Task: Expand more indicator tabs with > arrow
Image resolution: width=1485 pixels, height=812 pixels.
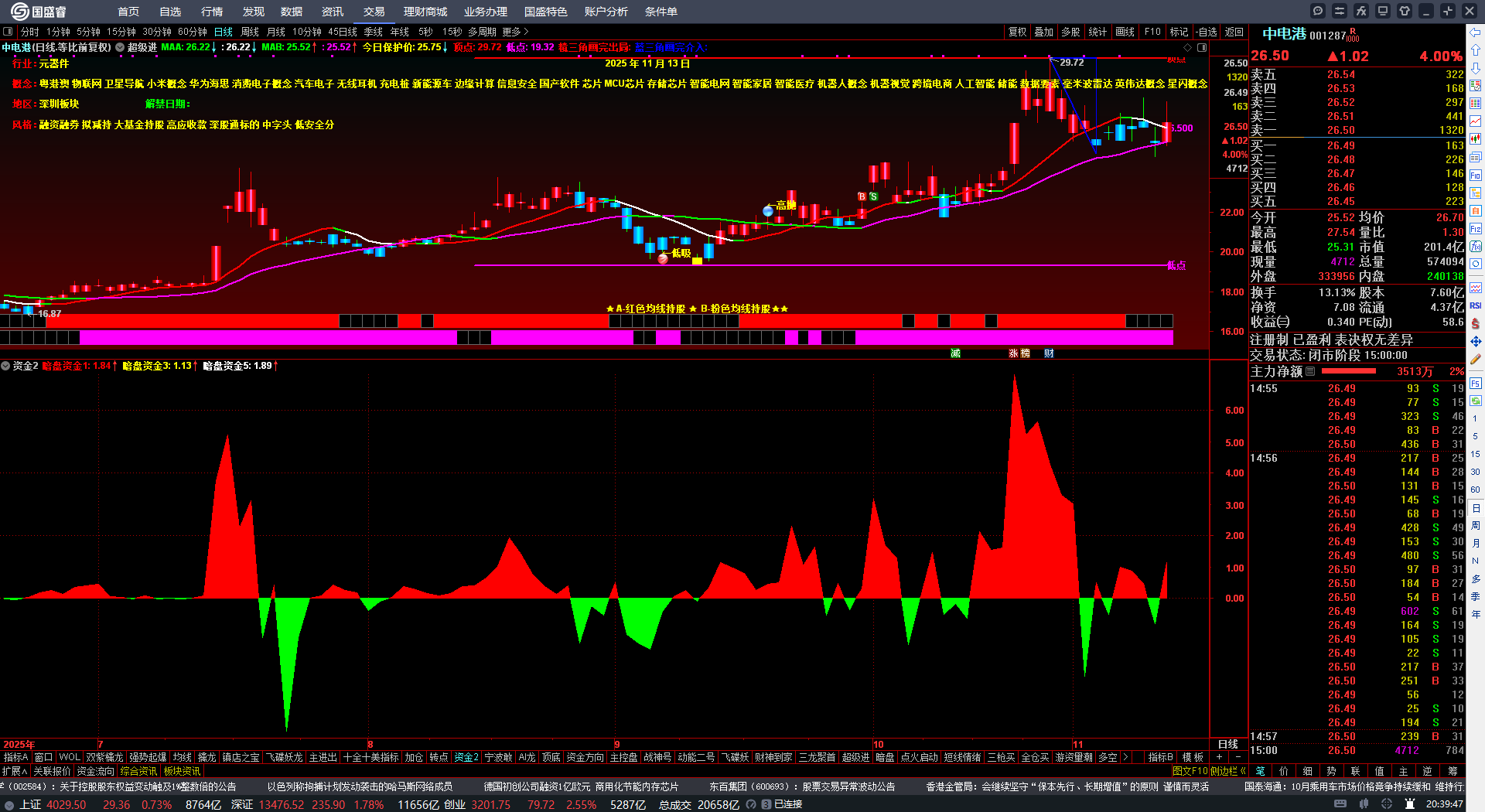Action: pyautogui.click(x=1125, y=757)
